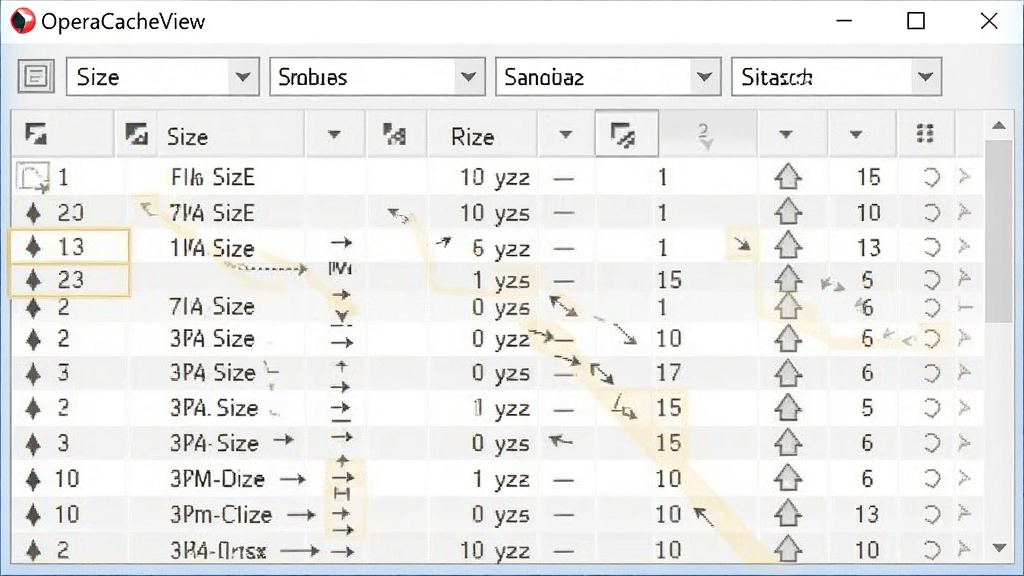Maximize the OperaCacheView window
The height and width of the screenshot is (576, 1024).
pyautogui.click(x=916, y=21)
